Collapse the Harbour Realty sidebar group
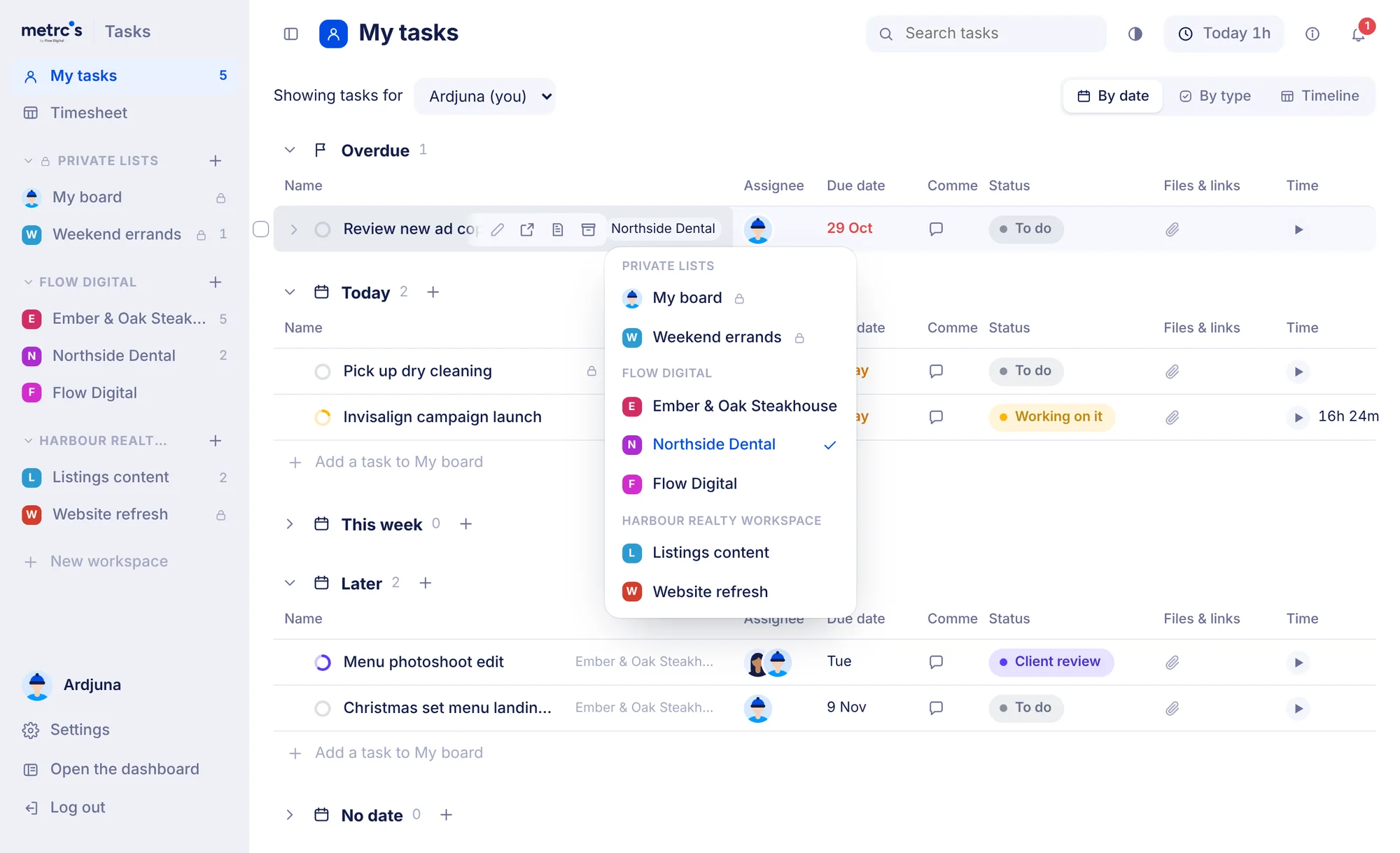The height and width of the screenshot is (853, 1400). (29, 441)
